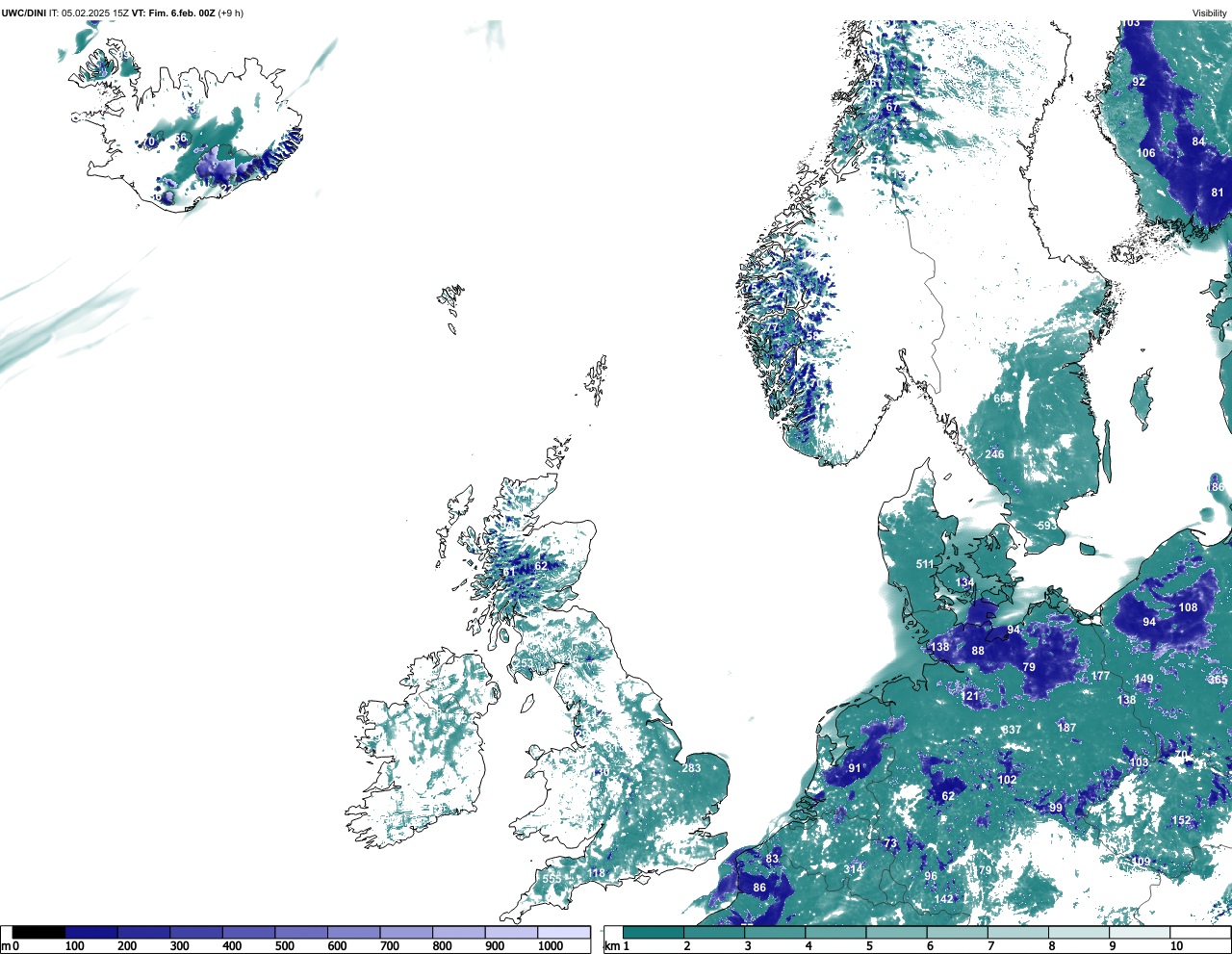The width and height of the screenshot is (1232, 954).
Task: Pick the 7–8 km legend swatch
Action: (x=1018, y=932)
